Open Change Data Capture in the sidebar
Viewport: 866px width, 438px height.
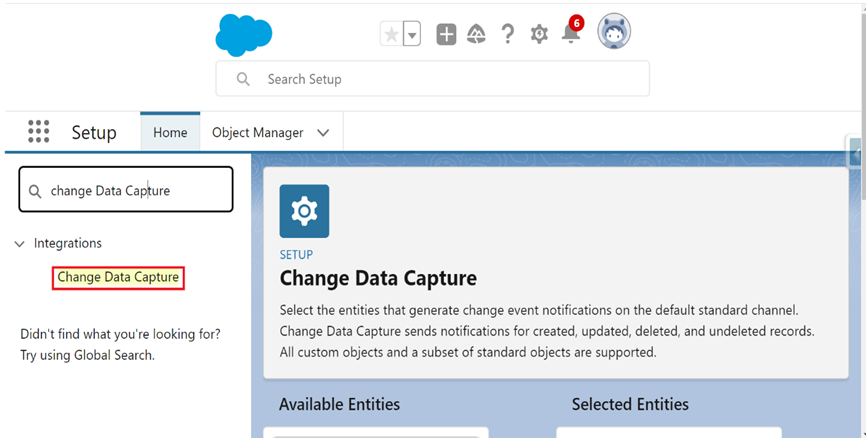pos(118,277)
